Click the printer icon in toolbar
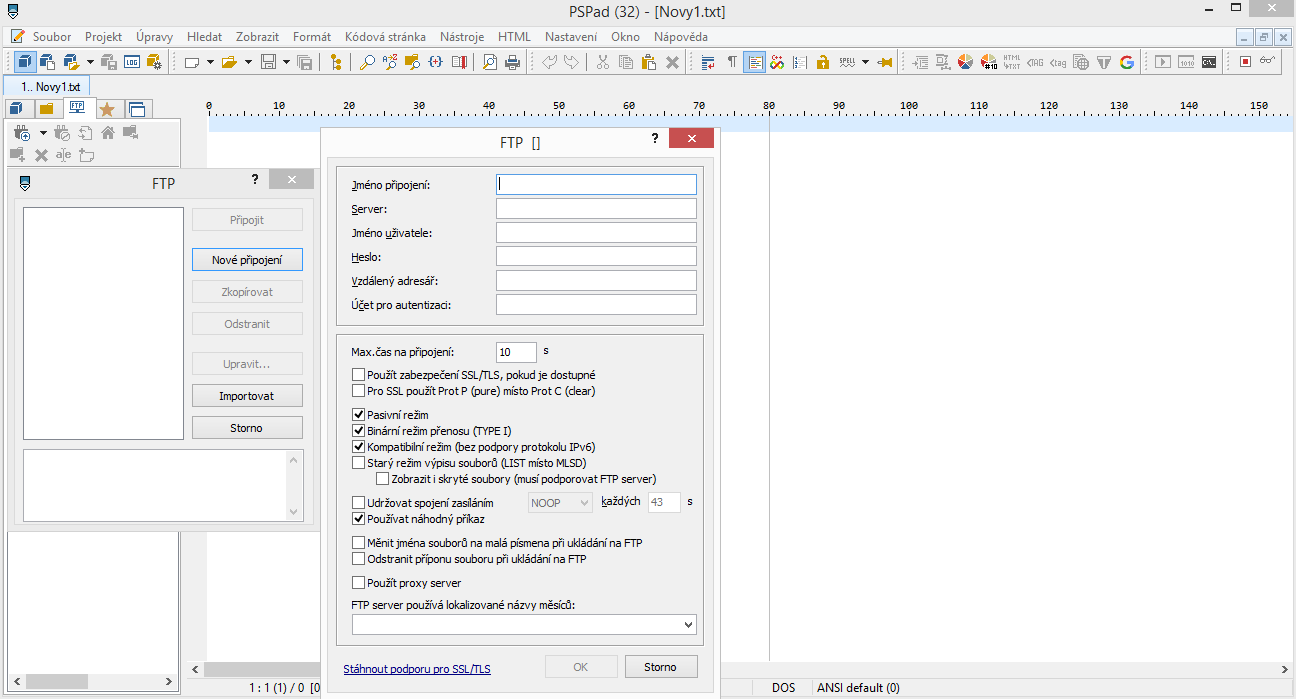The width and height of the screenshot is (1296, 699). tap(512, 62)
